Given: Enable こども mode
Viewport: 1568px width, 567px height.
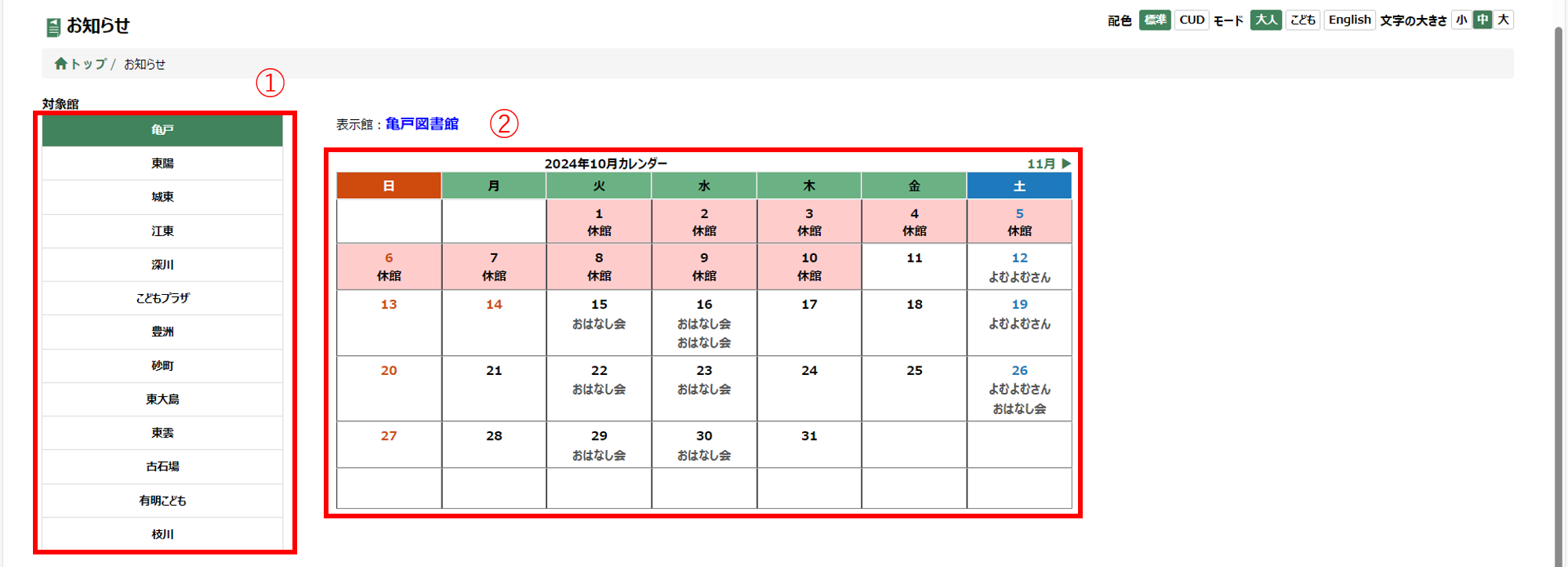Looking at the screenshot, I should coord(1302,20).
